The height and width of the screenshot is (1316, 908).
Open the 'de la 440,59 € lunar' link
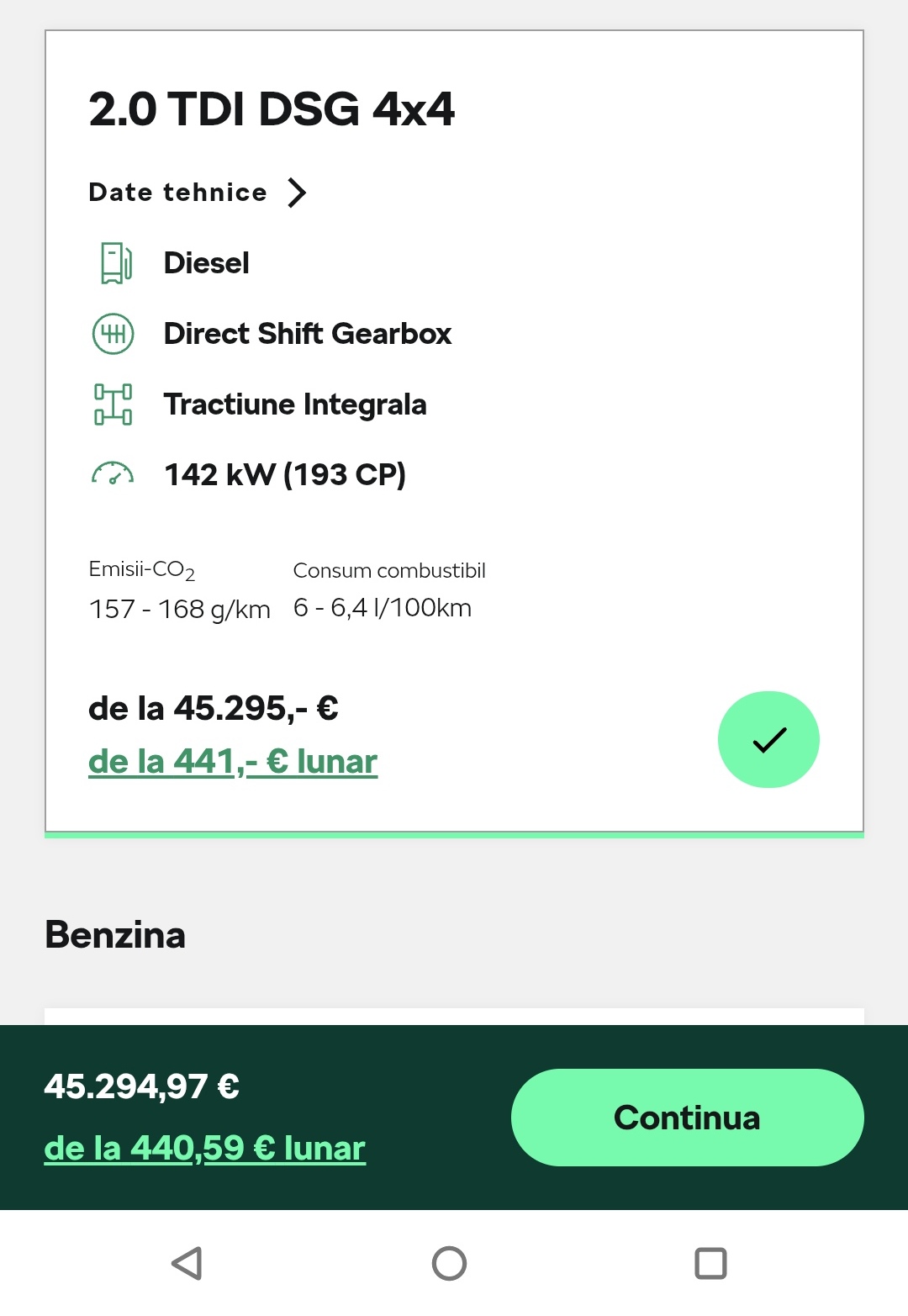click(x=204, y=1149)
